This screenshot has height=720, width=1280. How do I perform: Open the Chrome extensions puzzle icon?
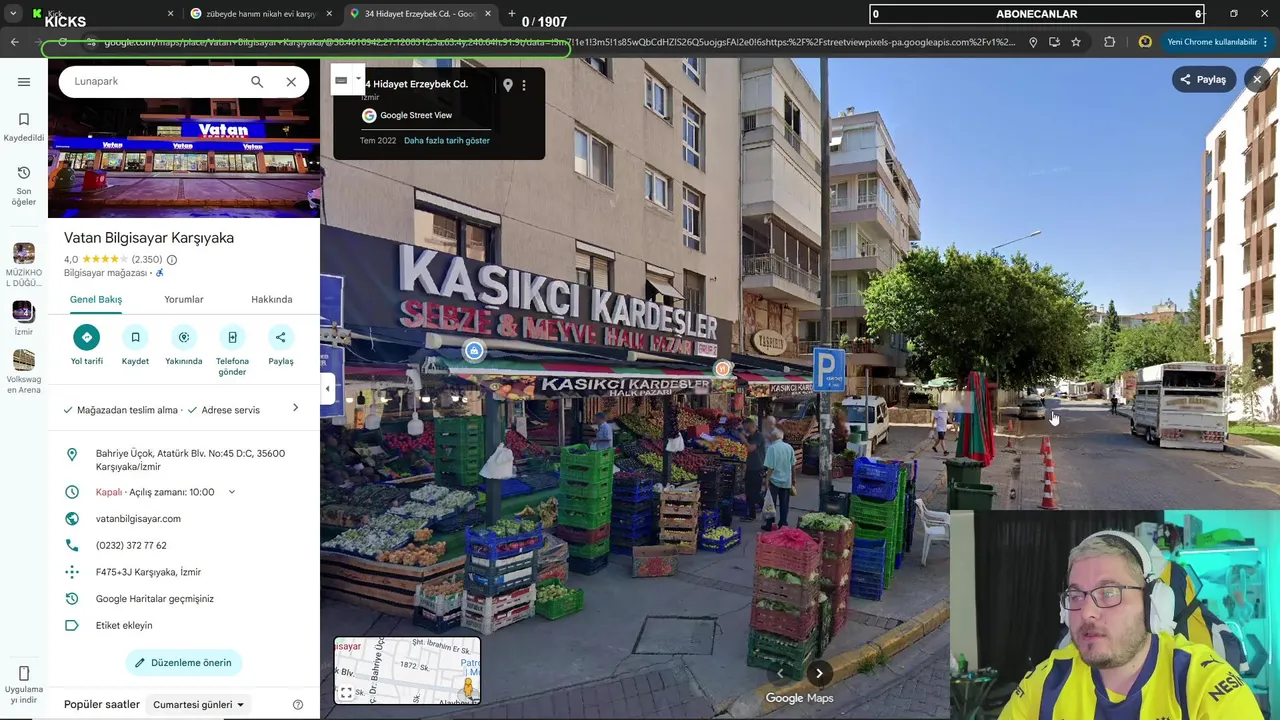pyautogui.click(x=1110, y=42)
